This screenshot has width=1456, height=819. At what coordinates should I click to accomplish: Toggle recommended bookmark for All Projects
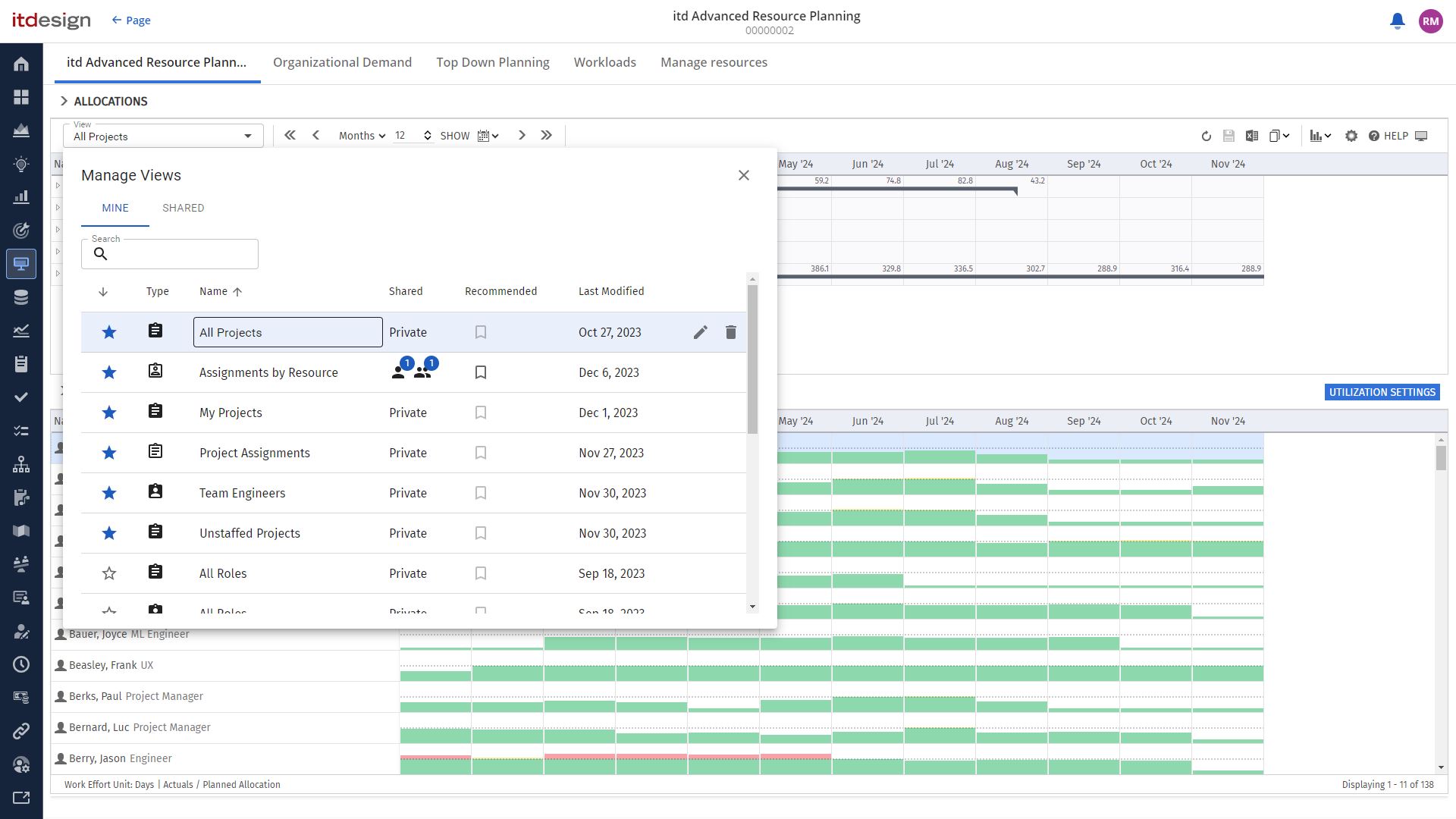481,332
